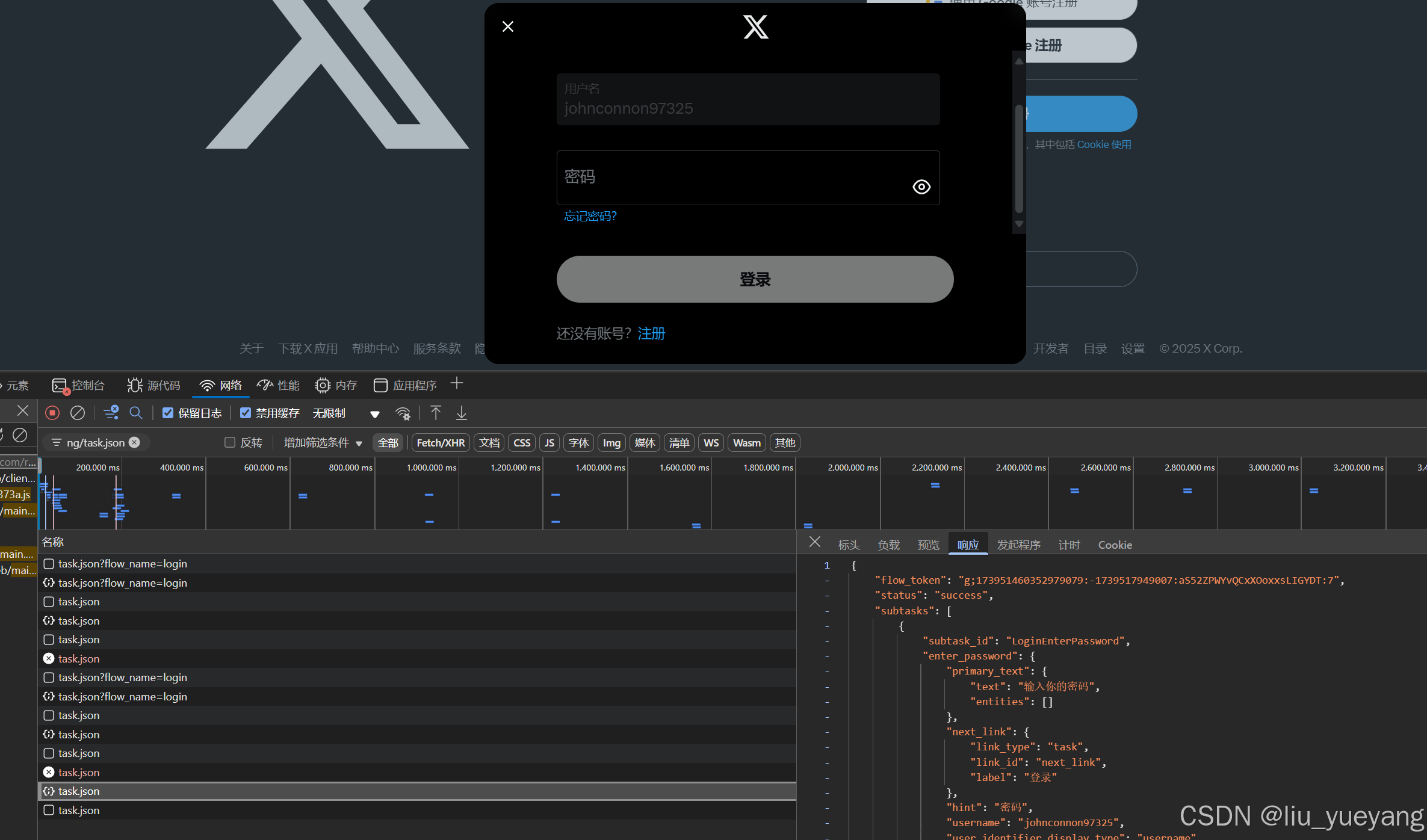Clear the ng/task.json filter text
Viewport: 1427px width, 840px height.
pos(135,442)
